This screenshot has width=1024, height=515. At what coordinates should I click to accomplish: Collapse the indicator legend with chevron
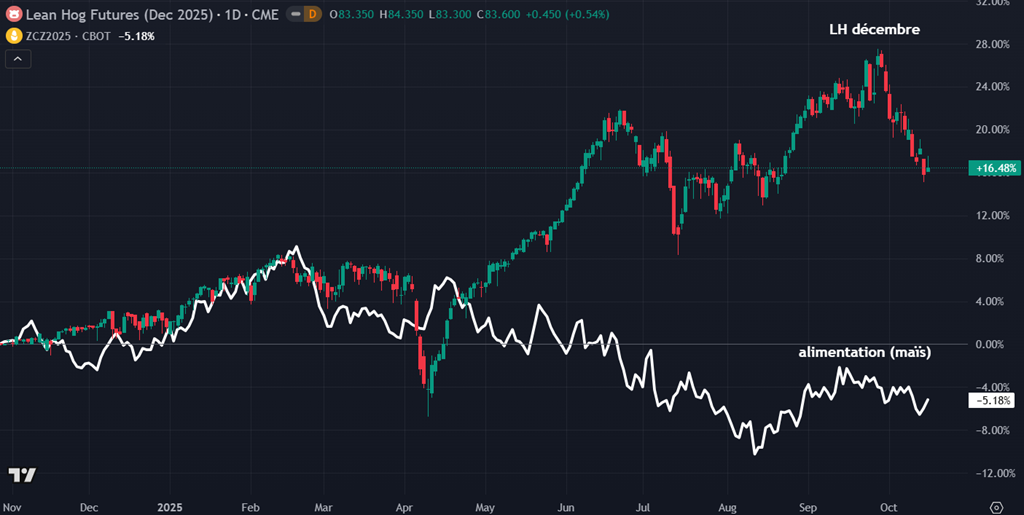[18, 59]
